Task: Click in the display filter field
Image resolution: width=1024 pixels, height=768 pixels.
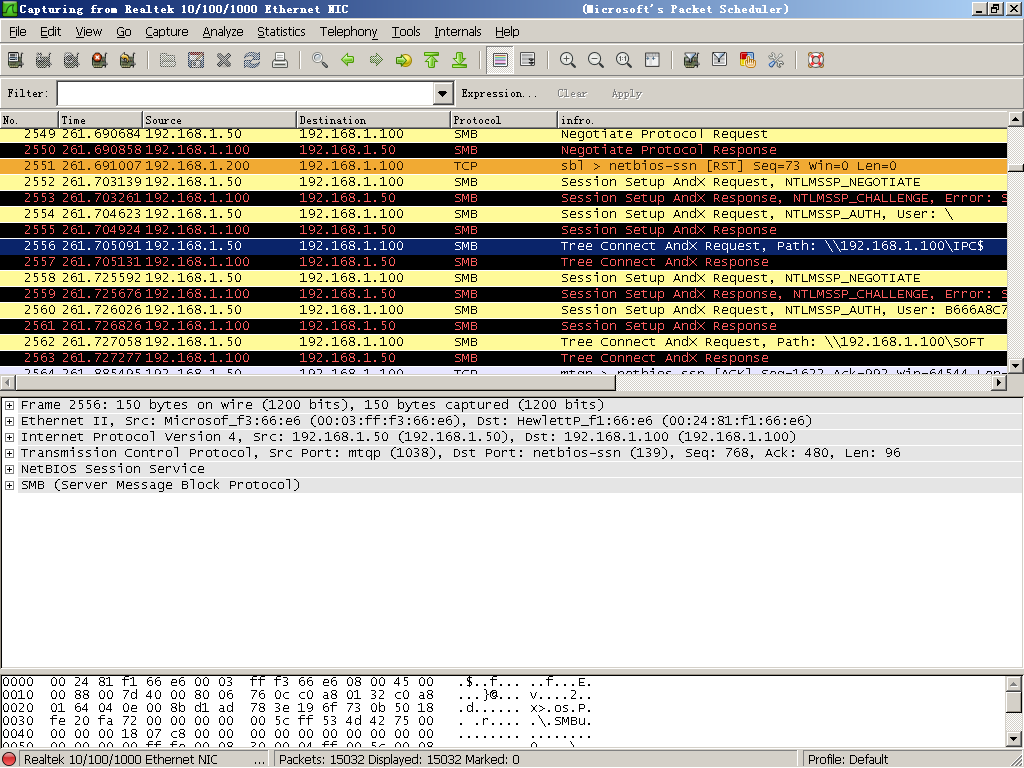Action: pyautogui.click(x=245, y=94)
